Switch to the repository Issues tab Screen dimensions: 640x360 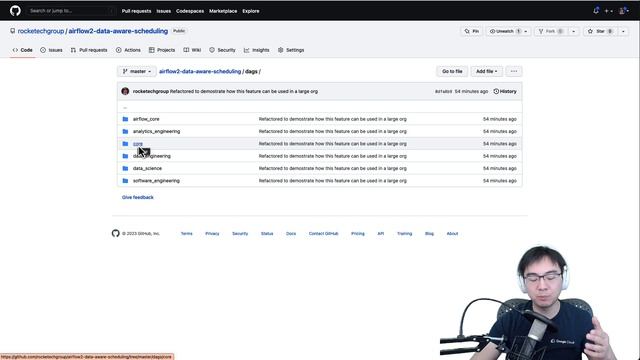tap(51, 50)
